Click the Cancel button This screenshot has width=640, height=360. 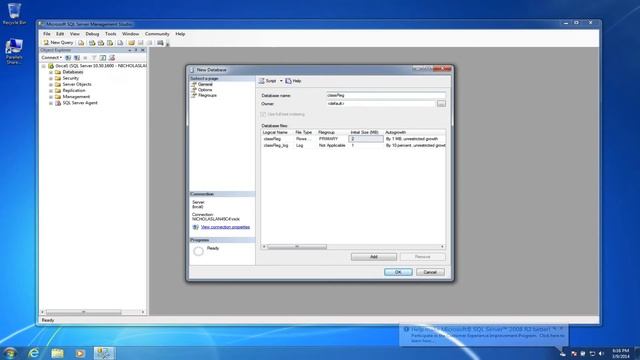click(x=430, y=272)
